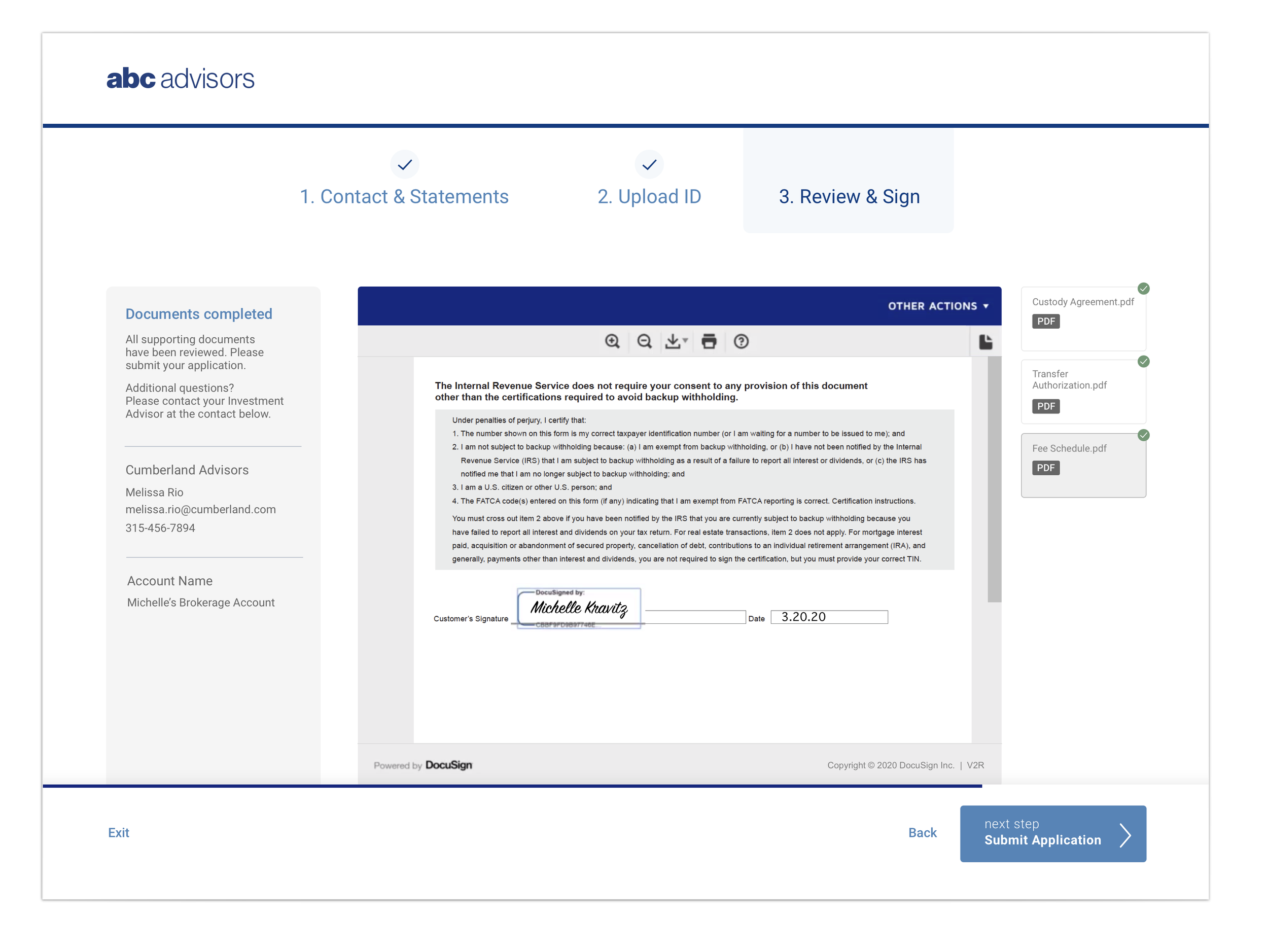Click the zoom out magnifier icon
The image size is (1268, 952).
pos(644,342)
